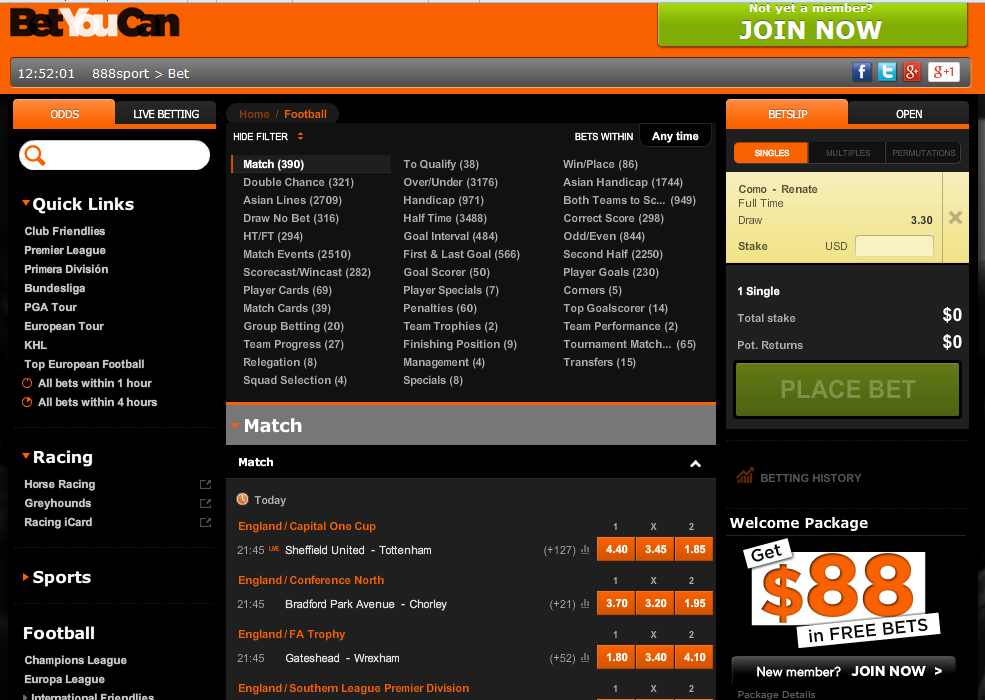This screenshot has height=700, width=985.
Task: Open the Facebook share icon
Action: pyautogui.click(x=861, y=72)
